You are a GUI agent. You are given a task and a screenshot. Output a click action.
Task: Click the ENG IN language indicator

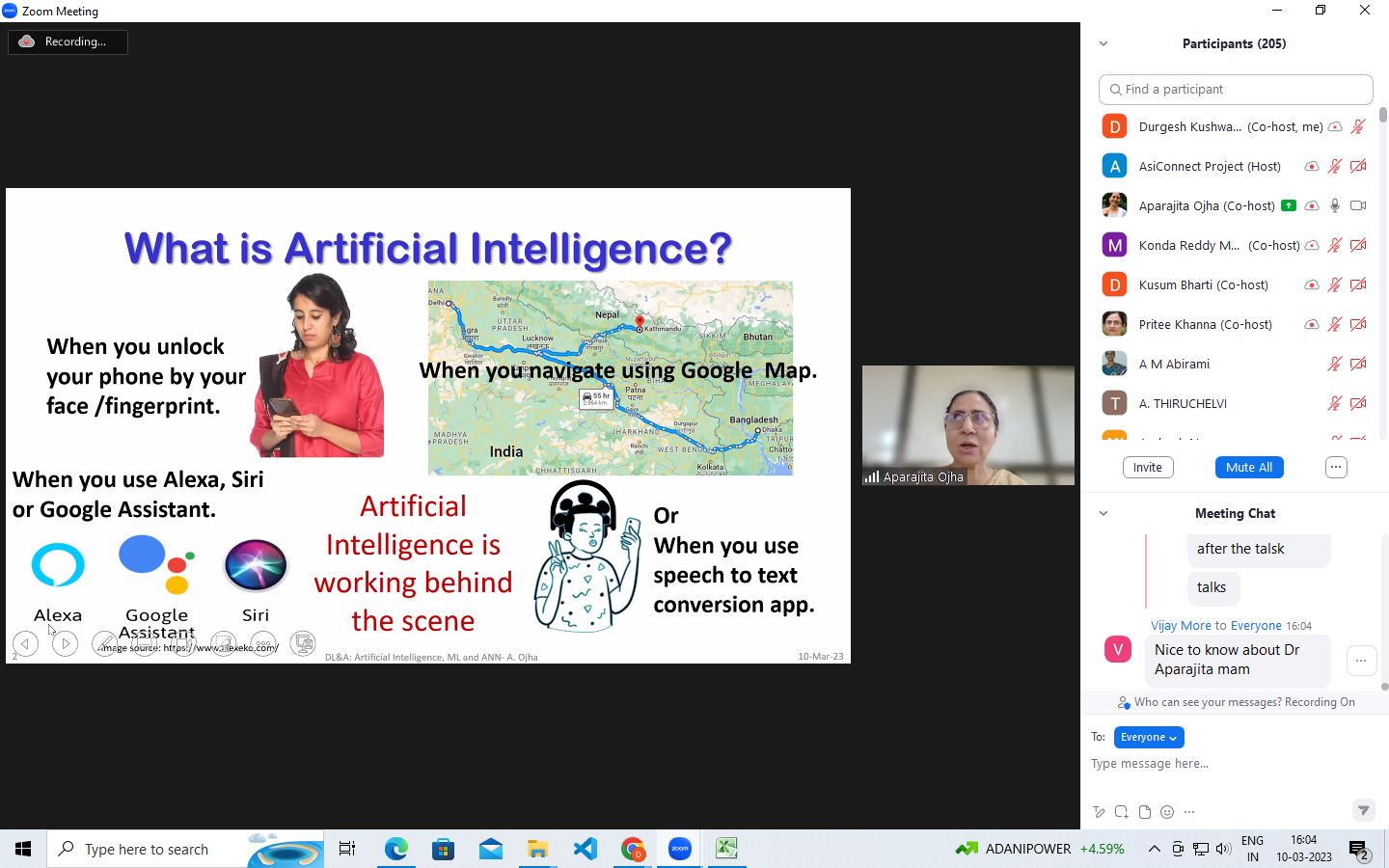point(1252,849)
